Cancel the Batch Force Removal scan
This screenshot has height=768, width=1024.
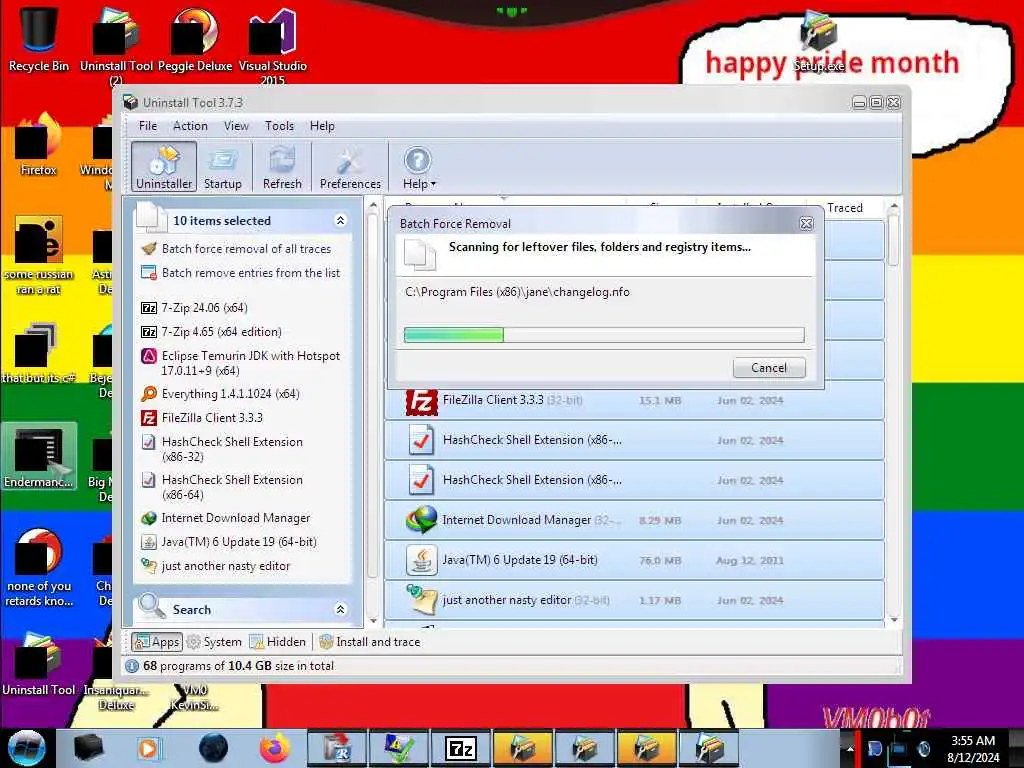(x=769, y=368)
